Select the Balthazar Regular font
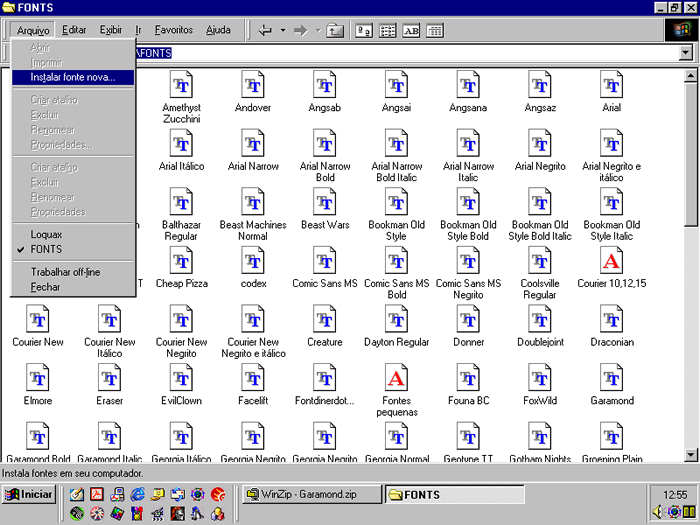This screenshot has width=700, height=525. (x=181, y=202)
